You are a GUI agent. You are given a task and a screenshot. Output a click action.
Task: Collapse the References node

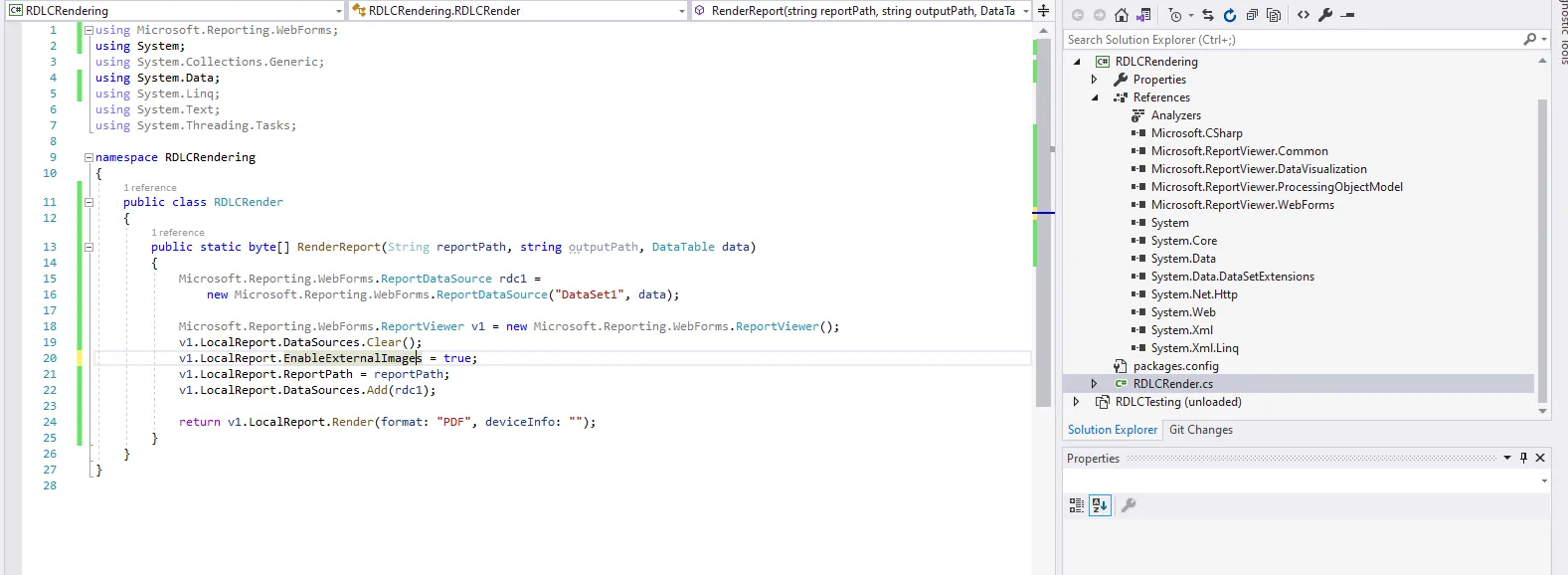[1095, 97]
